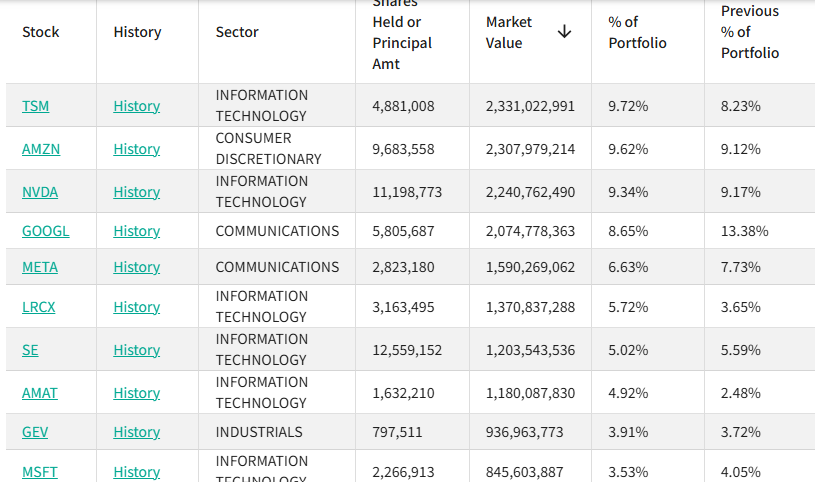
Task: Open the SE stock link
Action: click(x=30, y=350)
